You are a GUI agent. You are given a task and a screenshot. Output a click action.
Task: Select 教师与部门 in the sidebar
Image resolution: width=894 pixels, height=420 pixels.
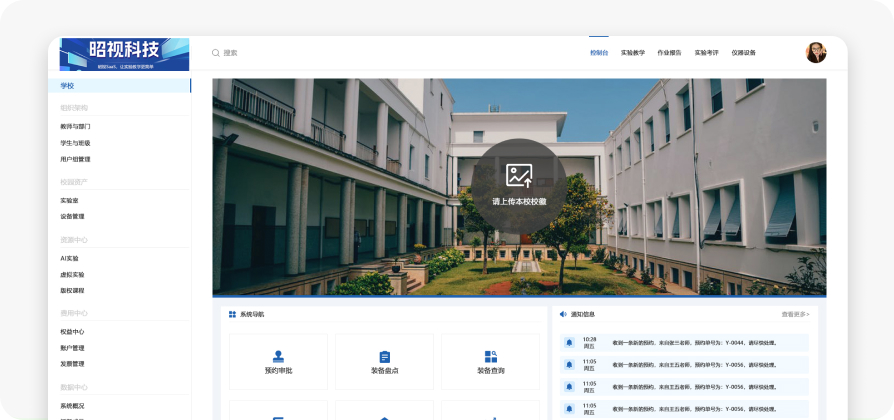75,127
